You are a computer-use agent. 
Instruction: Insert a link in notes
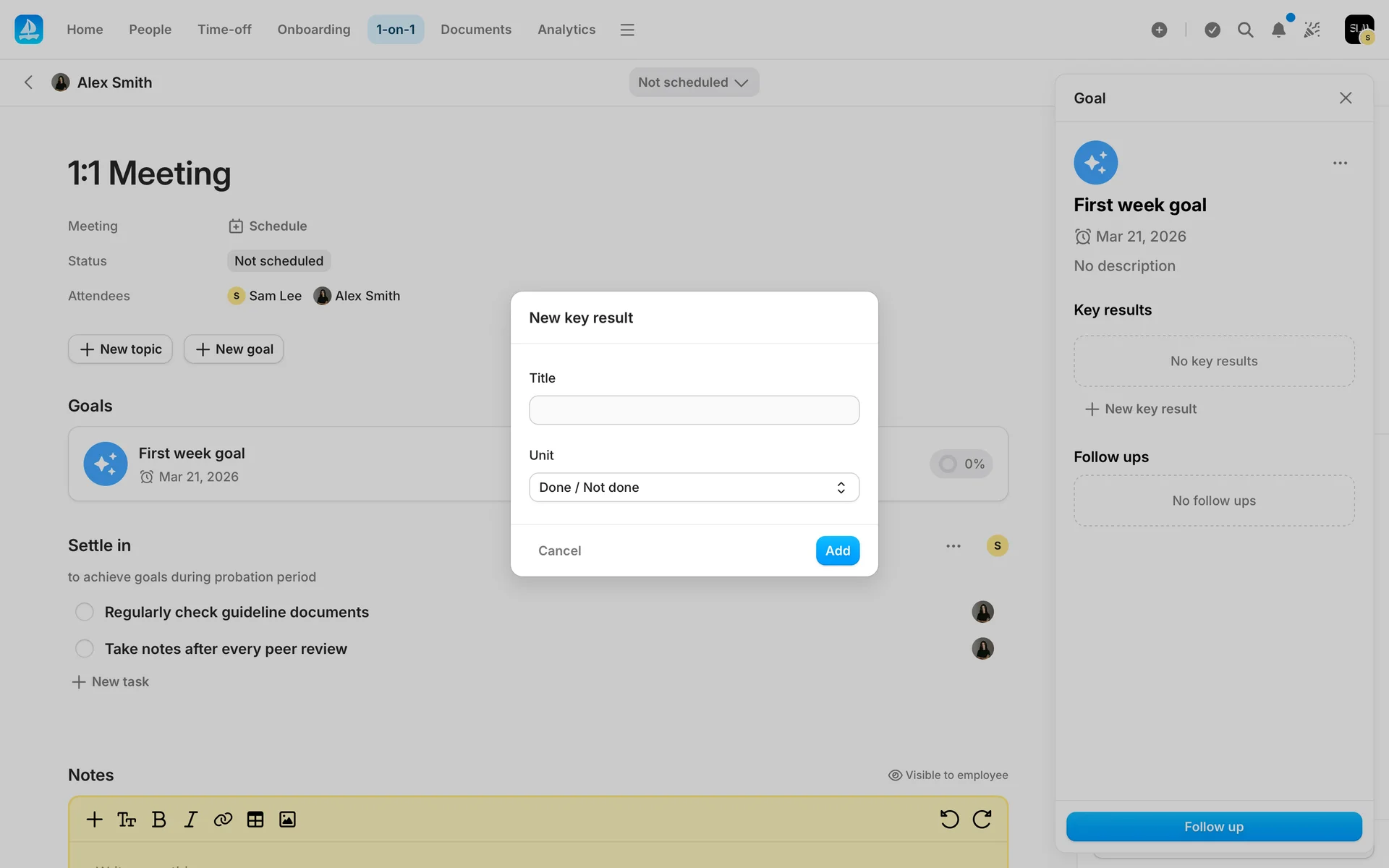point(223,820)
